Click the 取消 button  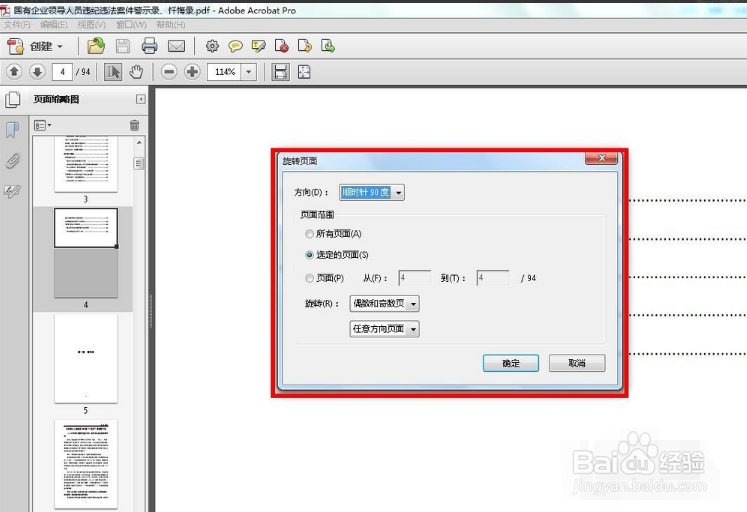577,363
